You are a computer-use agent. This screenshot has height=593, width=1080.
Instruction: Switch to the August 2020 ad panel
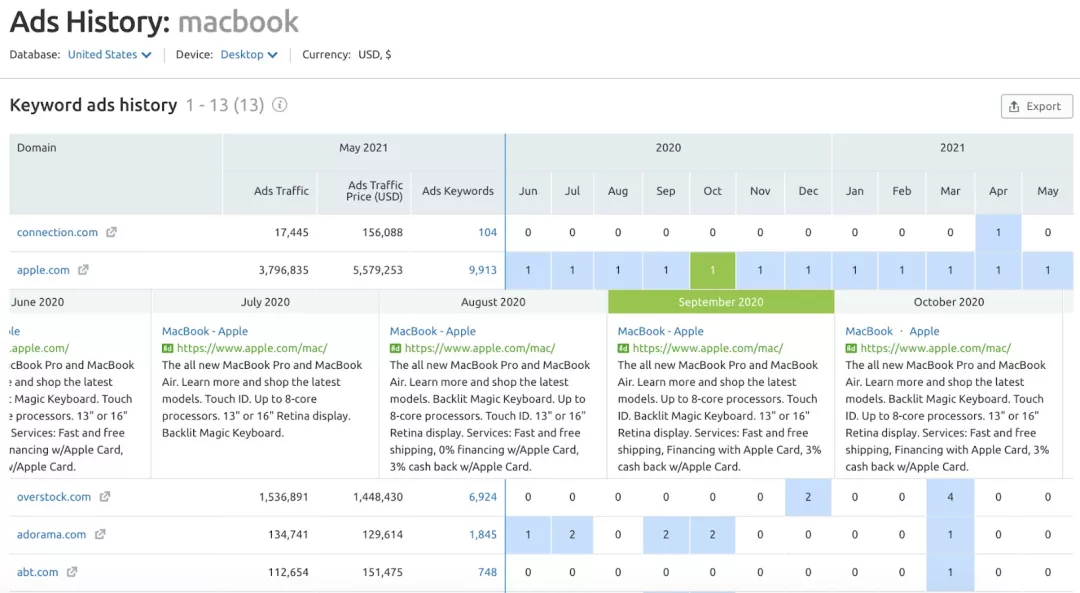(x=493, y=302)
